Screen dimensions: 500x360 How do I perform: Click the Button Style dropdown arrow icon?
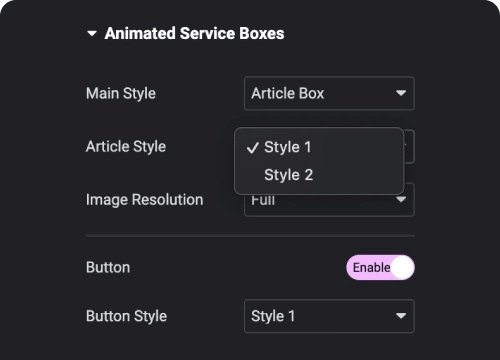[x=401, y=316]
